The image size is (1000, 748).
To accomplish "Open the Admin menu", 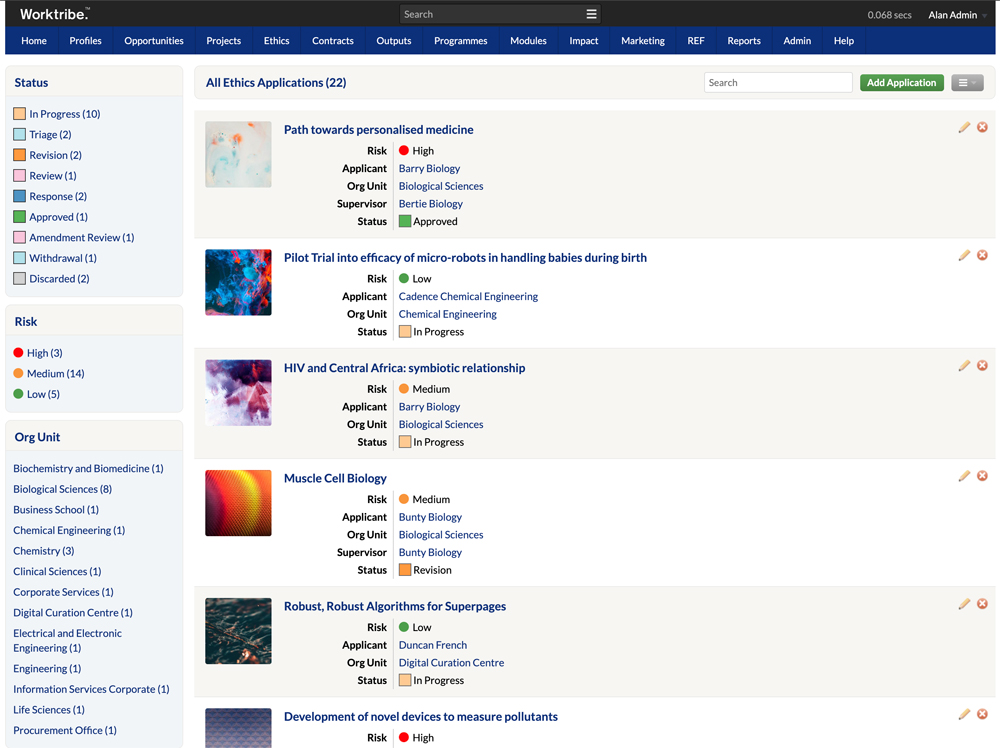I will [x=797, y=41].
